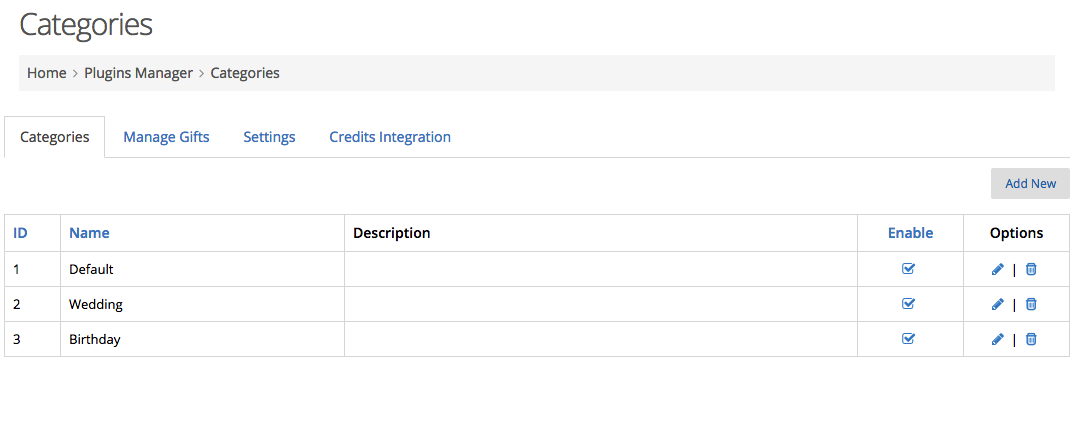Toggle Enable checkbox for Birthday category

click(908, 338)
